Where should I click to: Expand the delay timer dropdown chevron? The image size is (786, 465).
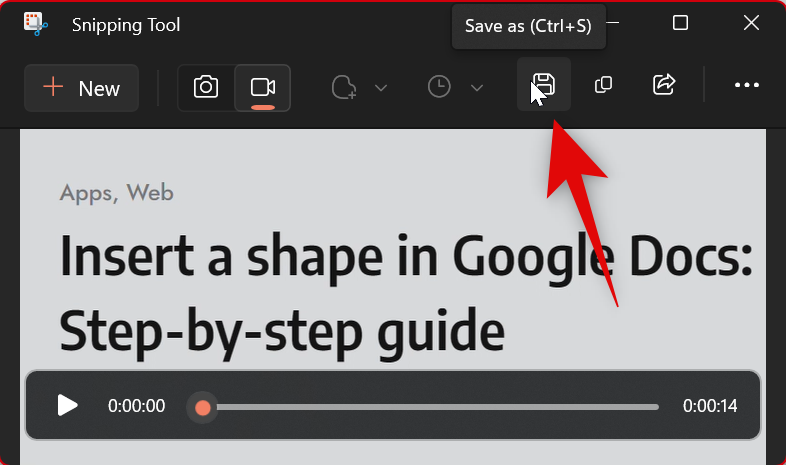(x=477, y=88)
